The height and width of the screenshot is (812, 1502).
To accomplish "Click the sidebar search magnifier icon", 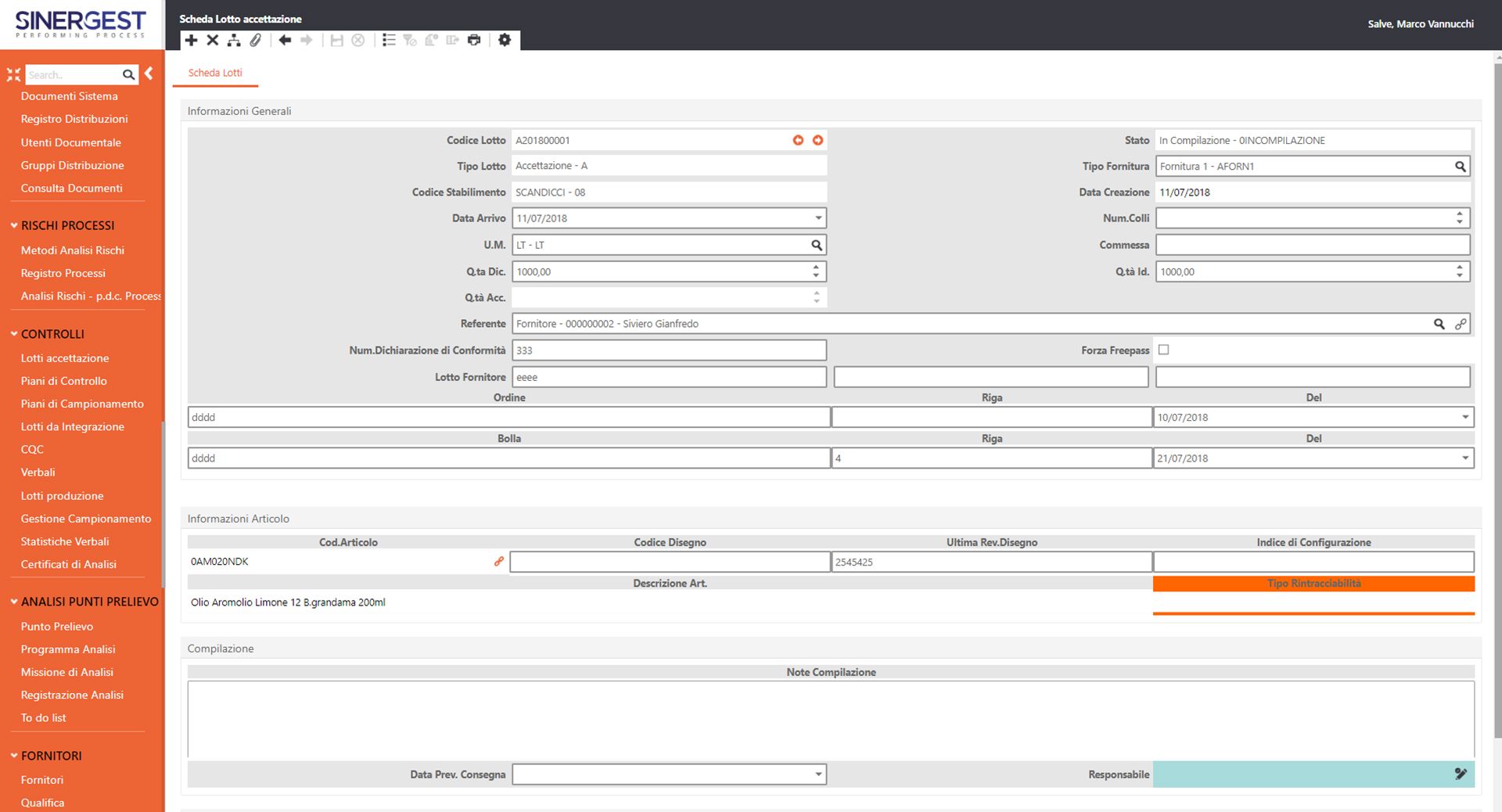I will pos(128,74).
